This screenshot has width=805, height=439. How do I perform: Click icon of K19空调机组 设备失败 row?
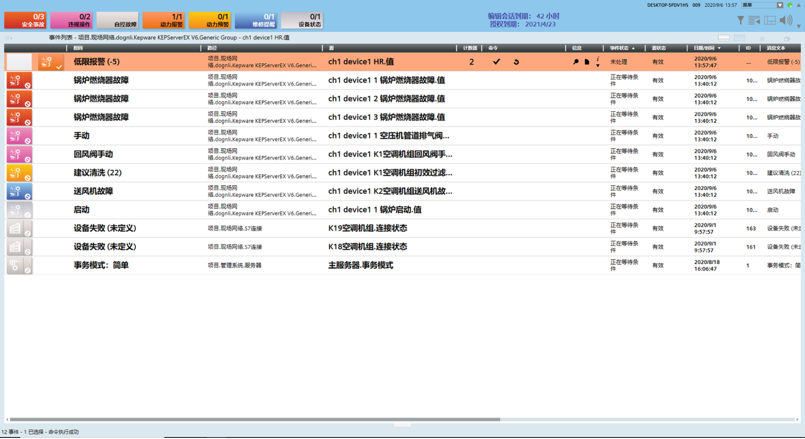19,228
